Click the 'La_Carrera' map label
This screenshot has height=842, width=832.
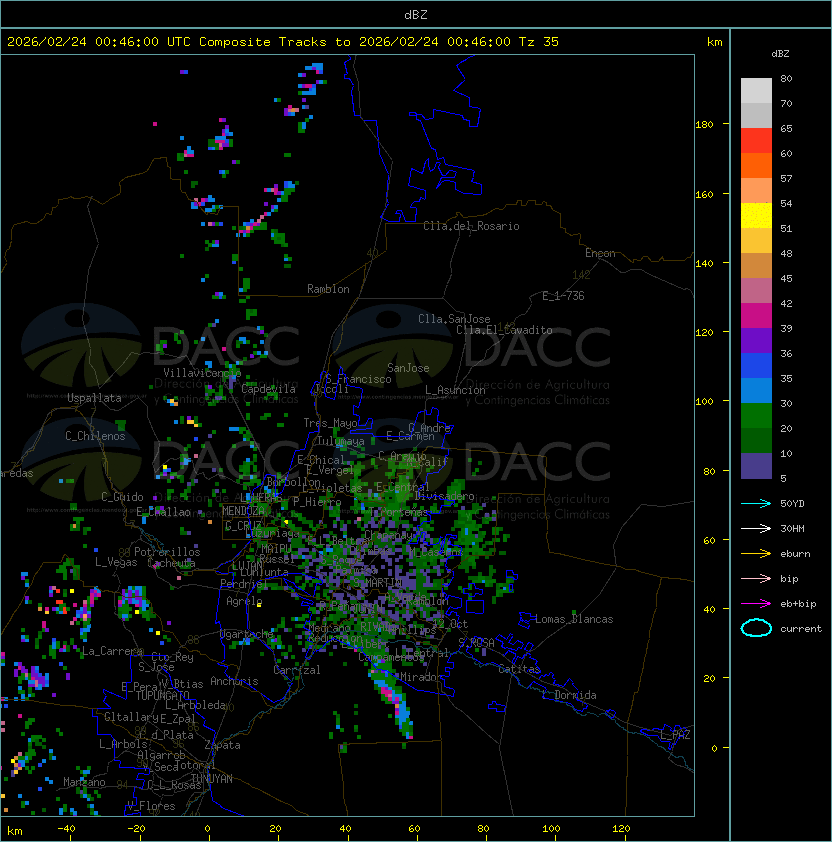(x=112, y=651)
